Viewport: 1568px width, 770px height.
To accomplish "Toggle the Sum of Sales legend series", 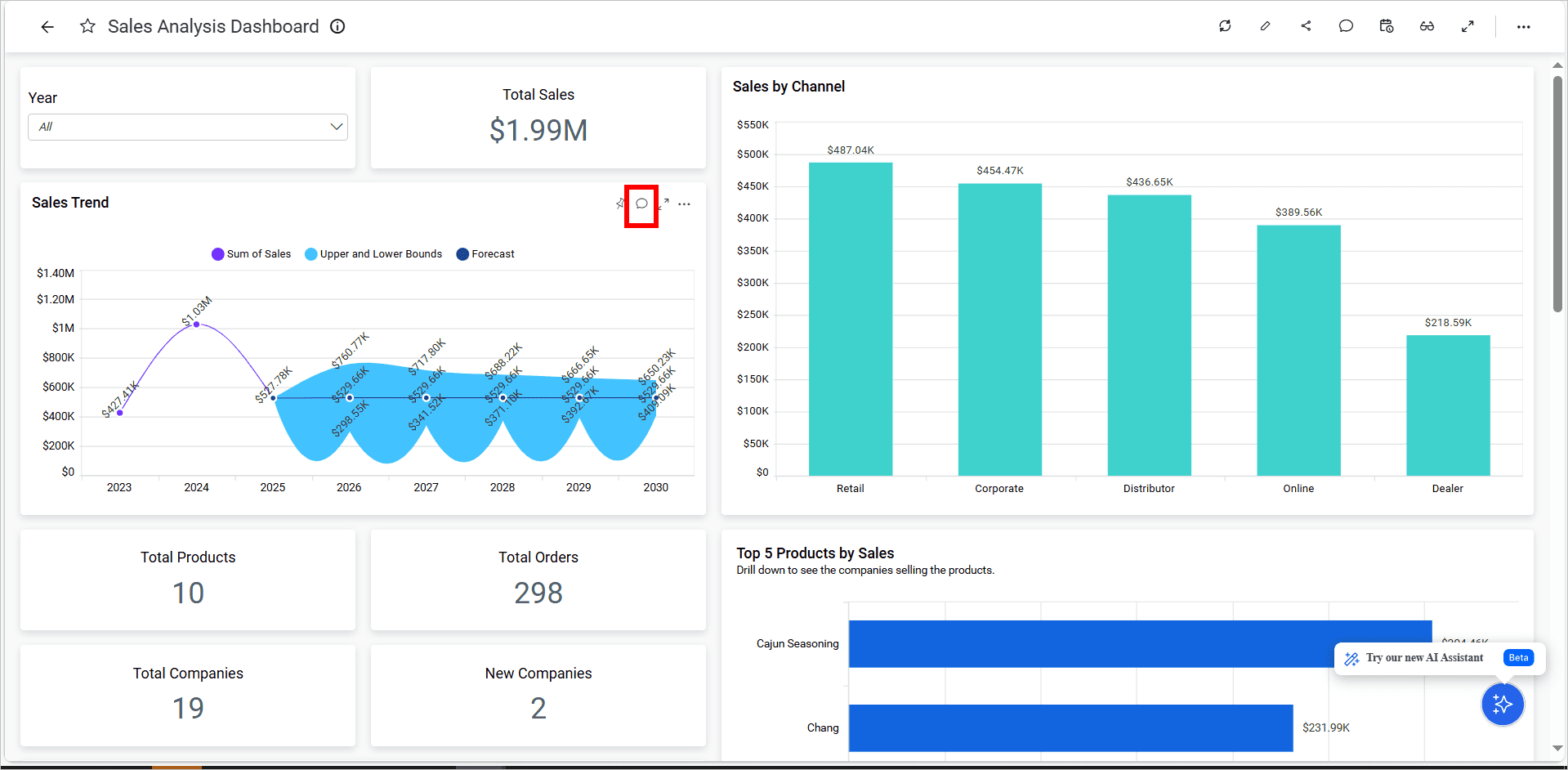I will 251,253.
